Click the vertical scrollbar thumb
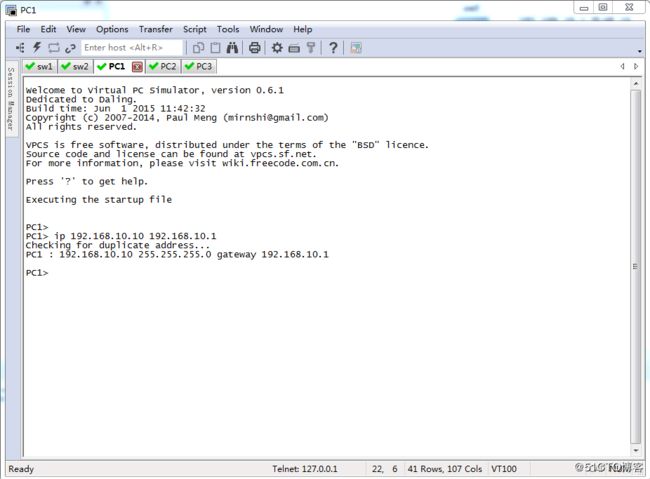Screen dimensions: 650x479 [x=635, y=266]
